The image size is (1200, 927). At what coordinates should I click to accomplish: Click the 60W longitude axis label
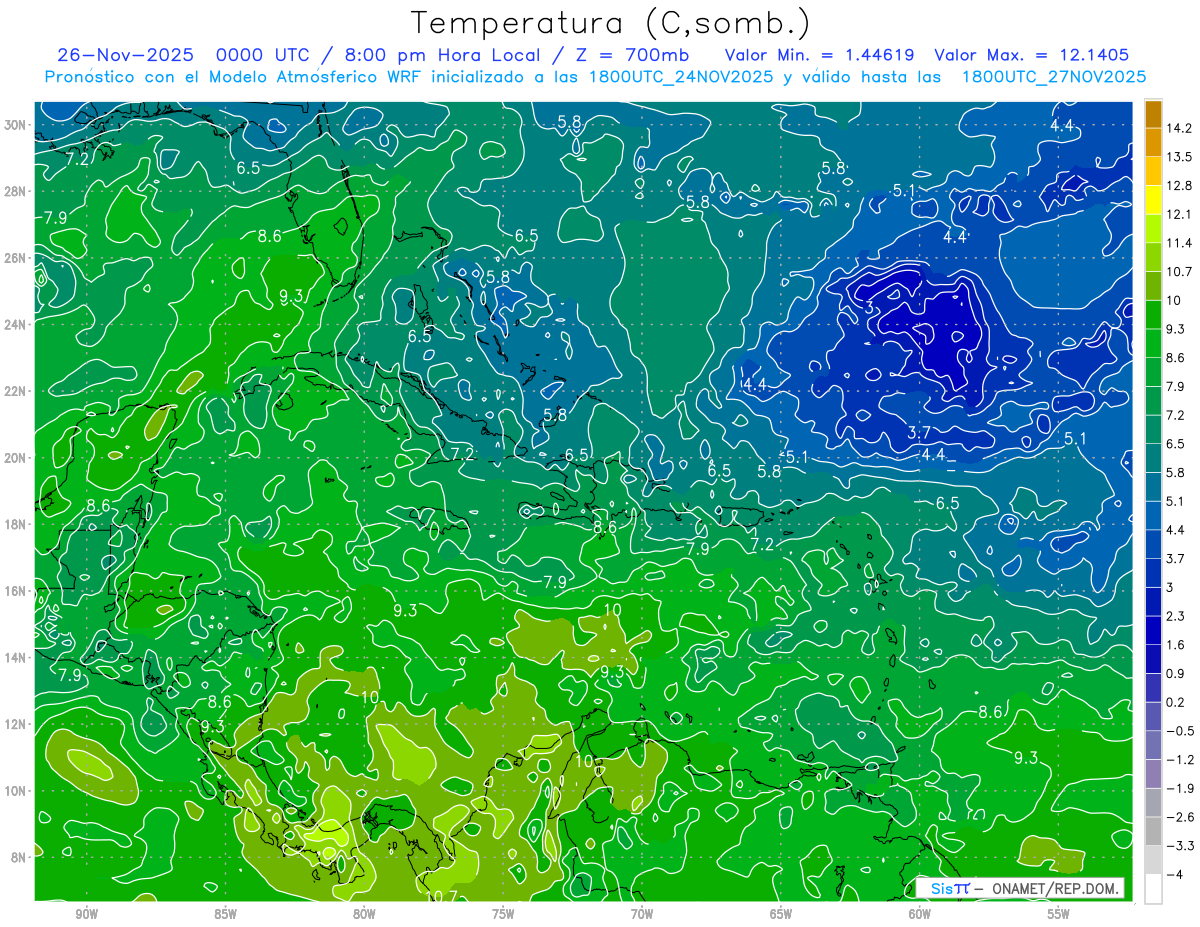(x=919, y=913)
